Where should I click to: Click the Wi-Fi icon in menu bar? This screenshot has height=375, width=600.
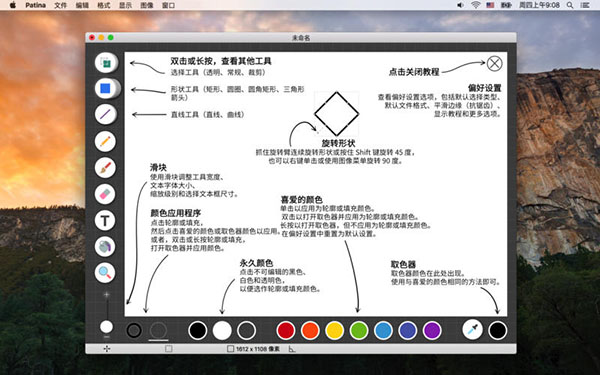(476, 5)
